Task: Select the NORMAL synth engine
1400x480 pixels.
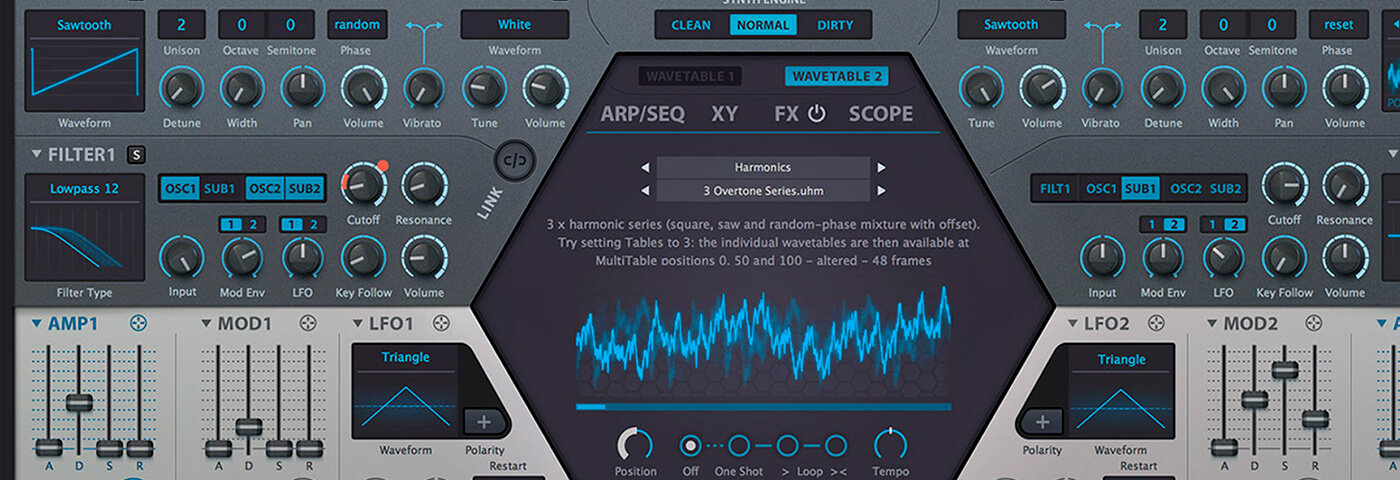Action: pos(763,25)
